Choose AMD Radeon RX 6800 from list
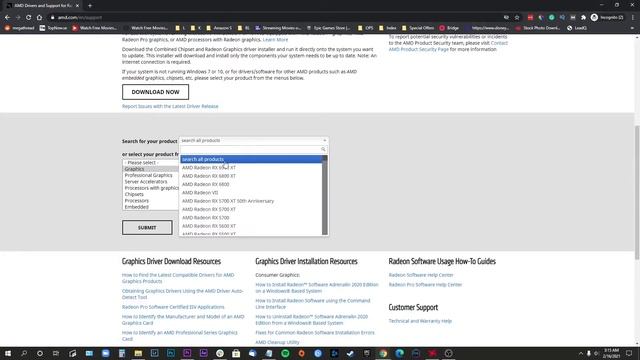Viewport: 640px width, 360px height. pyautogui.click(x=205, y=184)
